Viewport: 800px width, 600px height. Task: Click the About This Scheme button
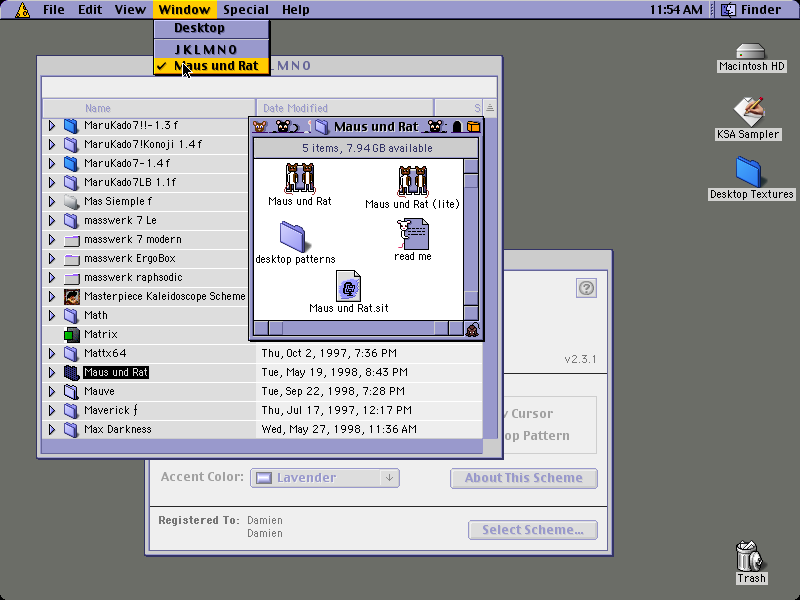click(x=523, y=478)
